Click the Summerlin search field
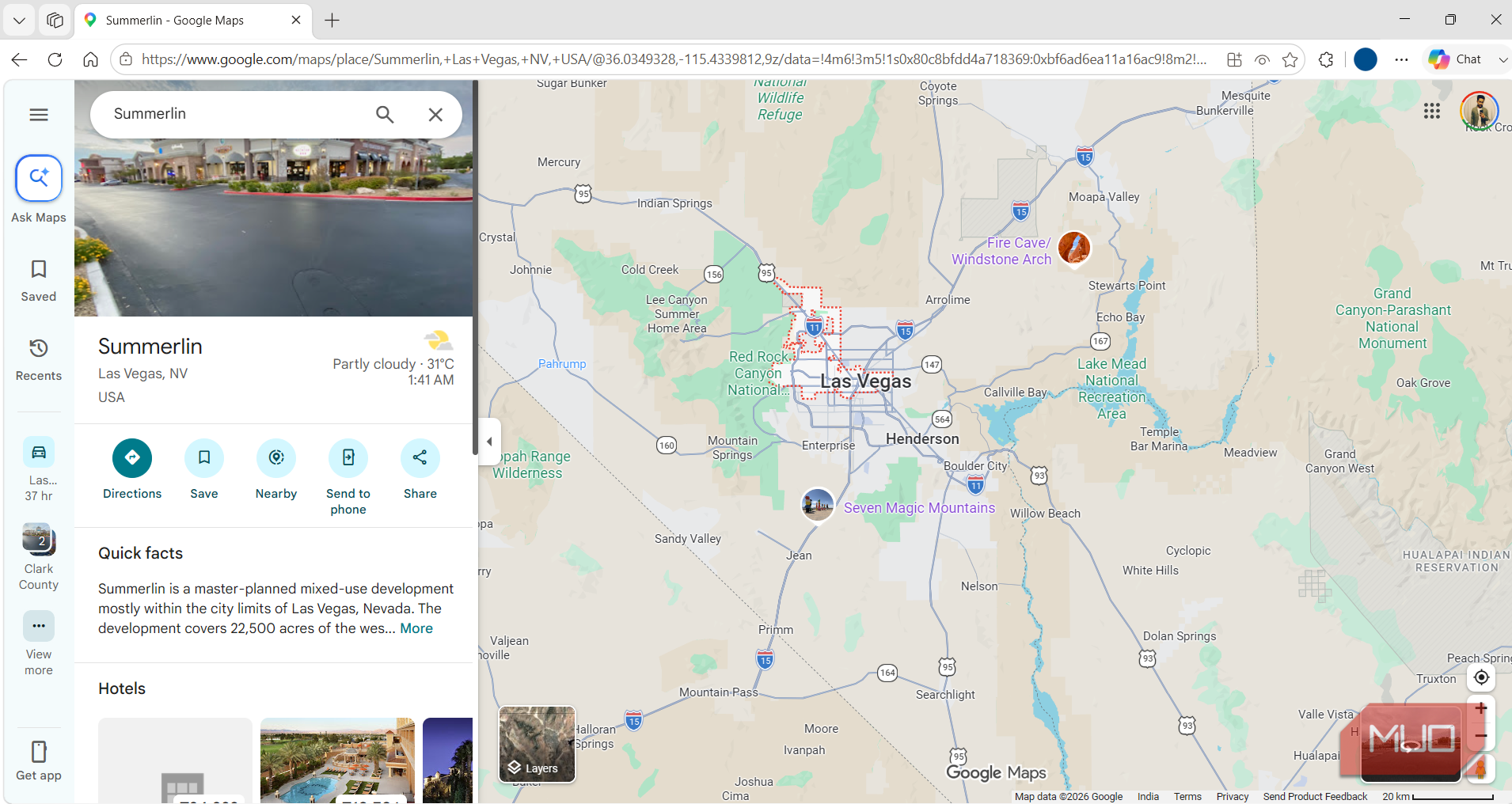The image size is (1512, 804). point(237,114)
